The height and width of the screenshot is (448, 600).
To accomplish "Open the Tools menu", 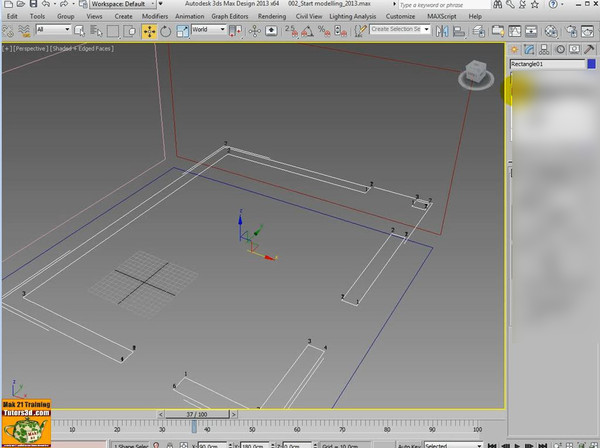I will [x=38, y=16].
